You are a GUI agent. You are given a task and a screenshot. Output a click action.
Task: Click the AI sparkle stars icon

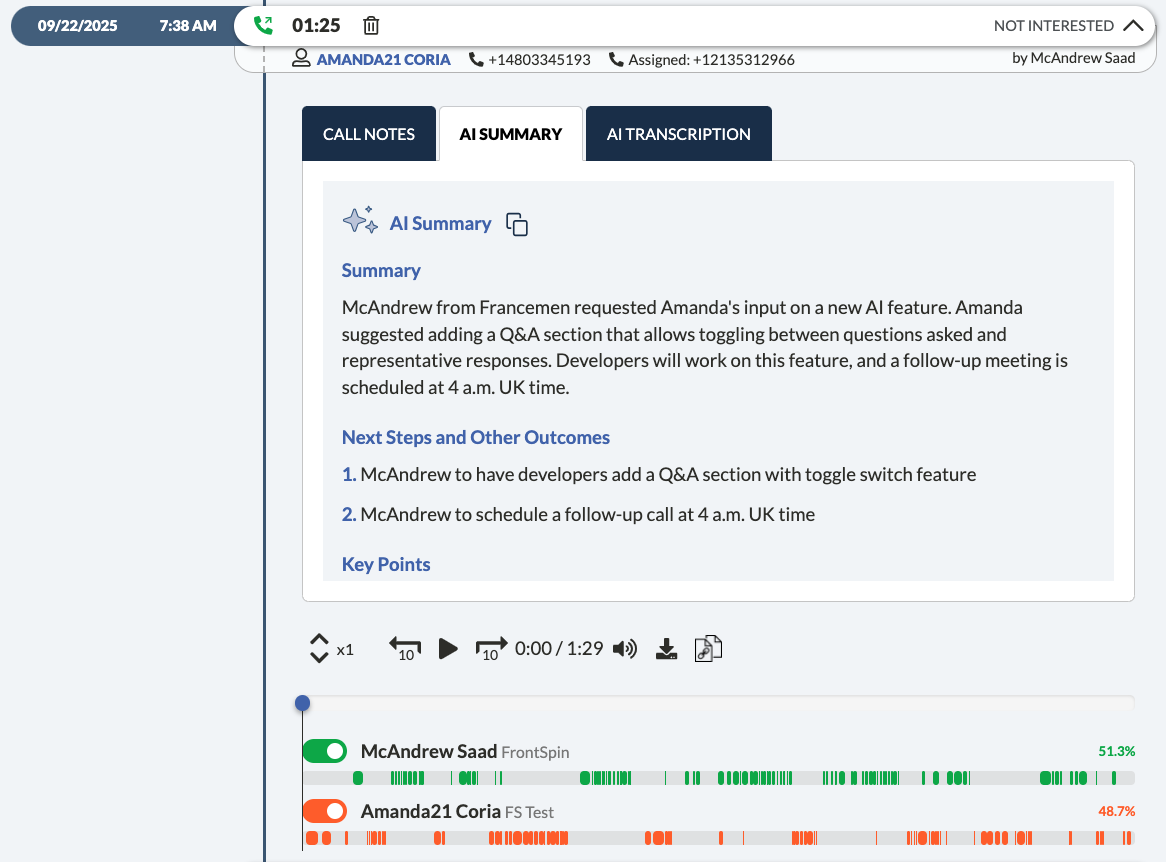pos(361,221)
